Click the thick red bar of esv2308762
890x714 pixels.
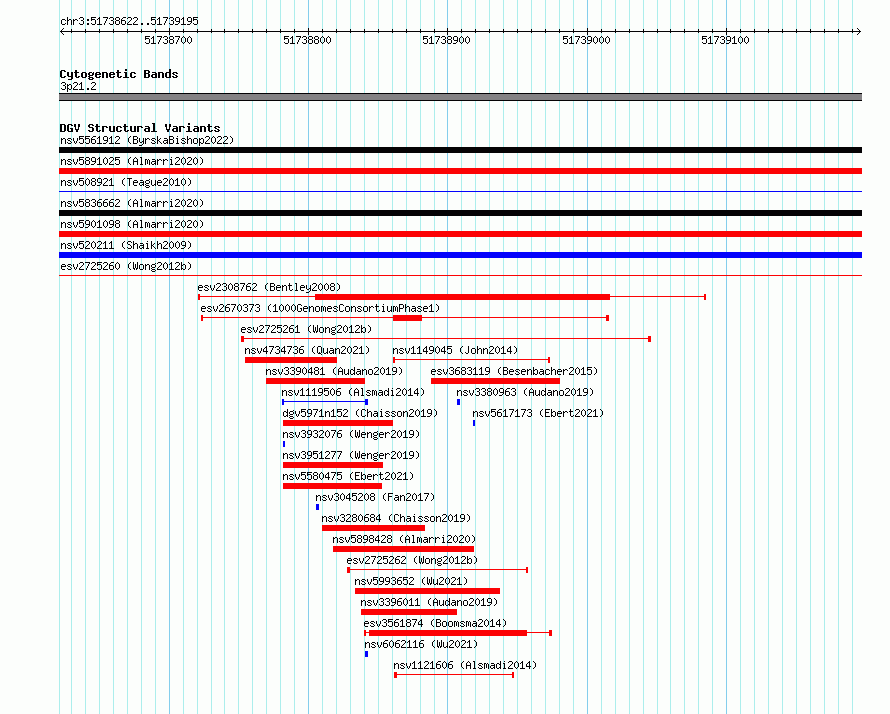(463, 297)
